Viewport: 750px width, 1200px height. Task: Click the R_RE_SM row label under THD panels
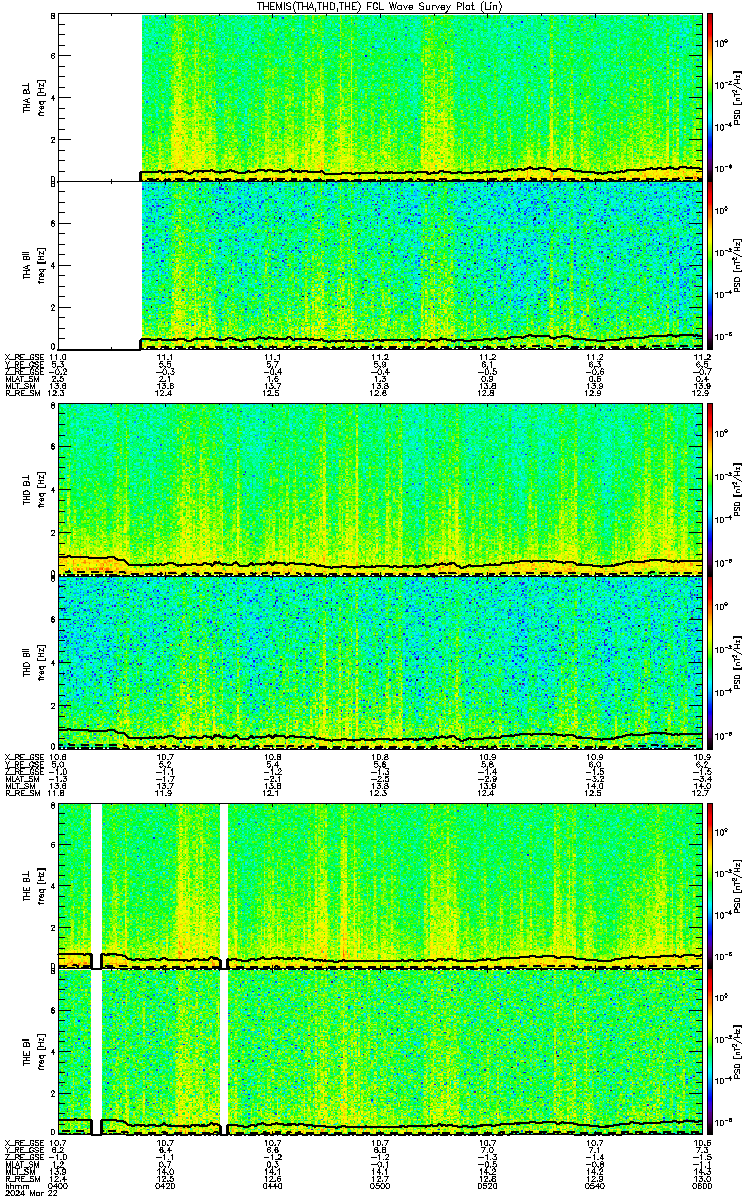click(x=21, y=793)
